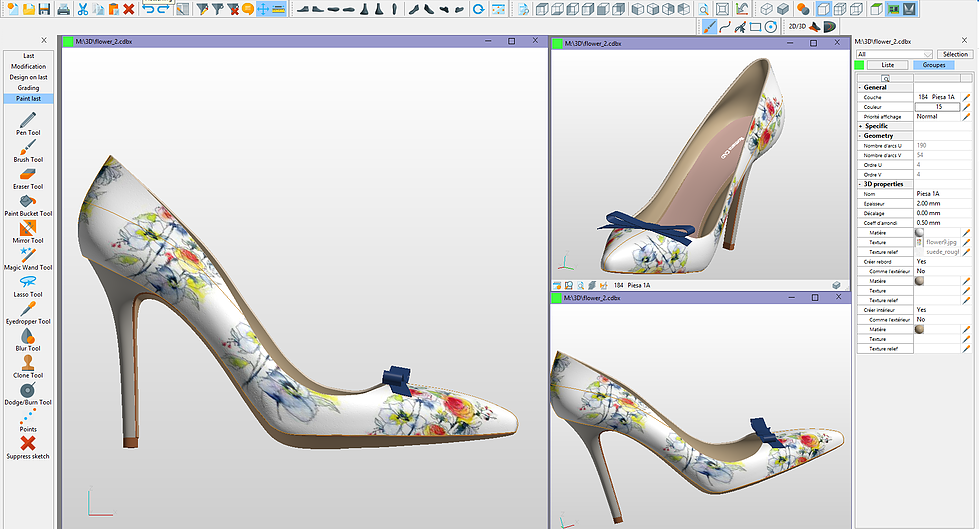The width and height of the screenshot is (979, 529).
Task: Collapse the General property section
Action: [860, 87]
